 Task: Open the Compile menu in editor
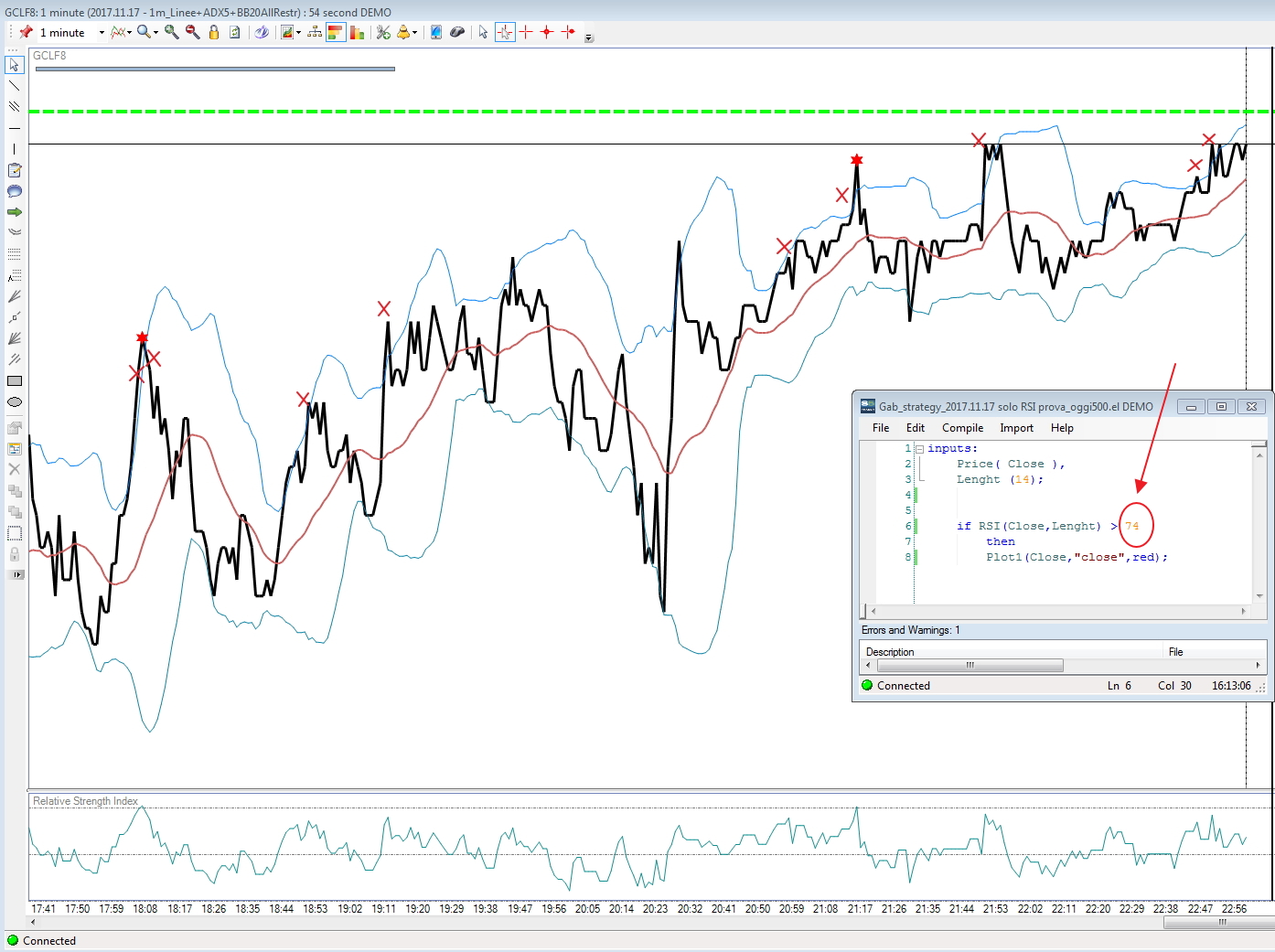click(x=963, y=428)
